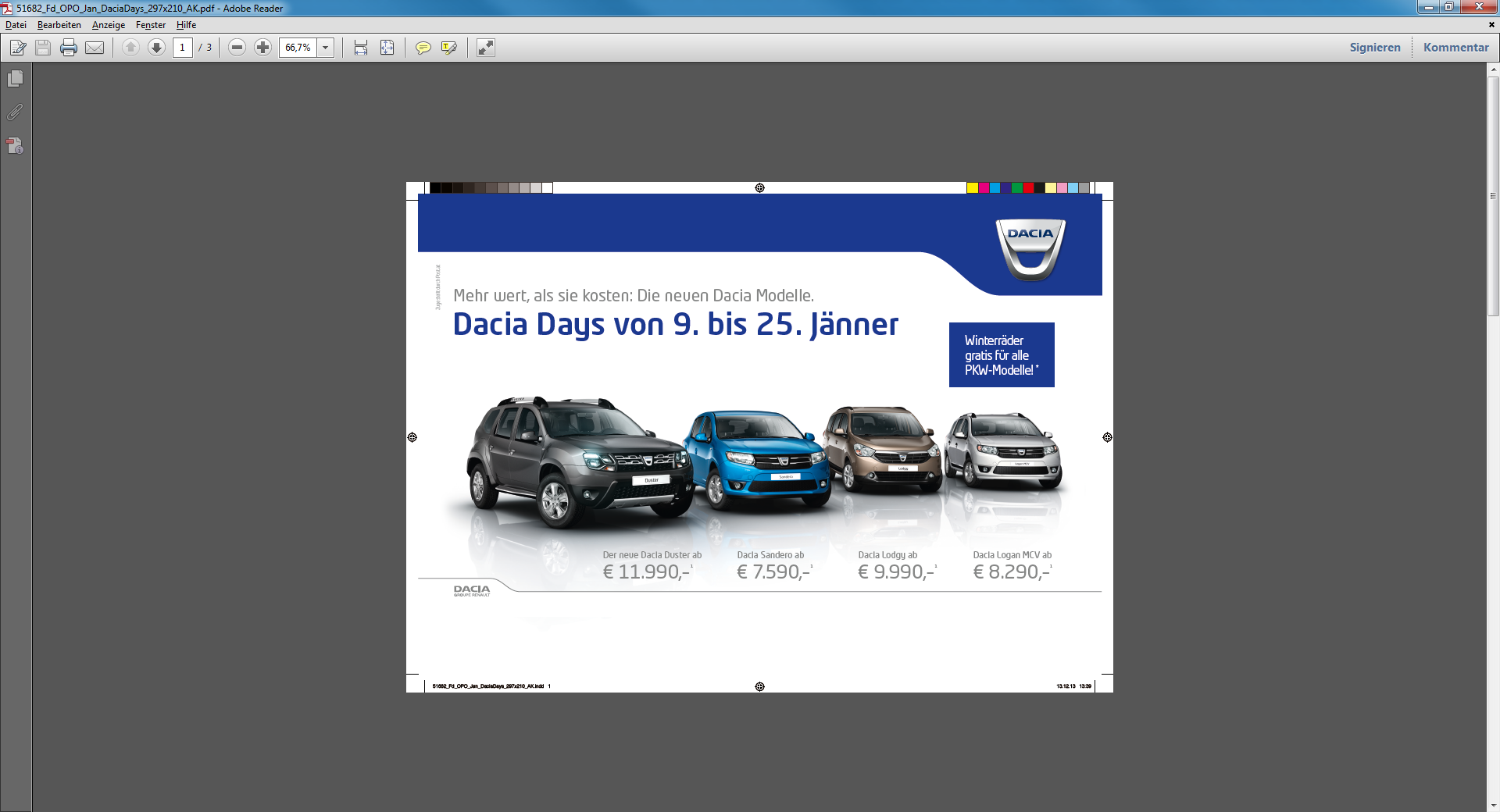The height and width of the screenshot is (812, 1500).
Task: Close the document with menu-bar X
Action: (1491, 25)
